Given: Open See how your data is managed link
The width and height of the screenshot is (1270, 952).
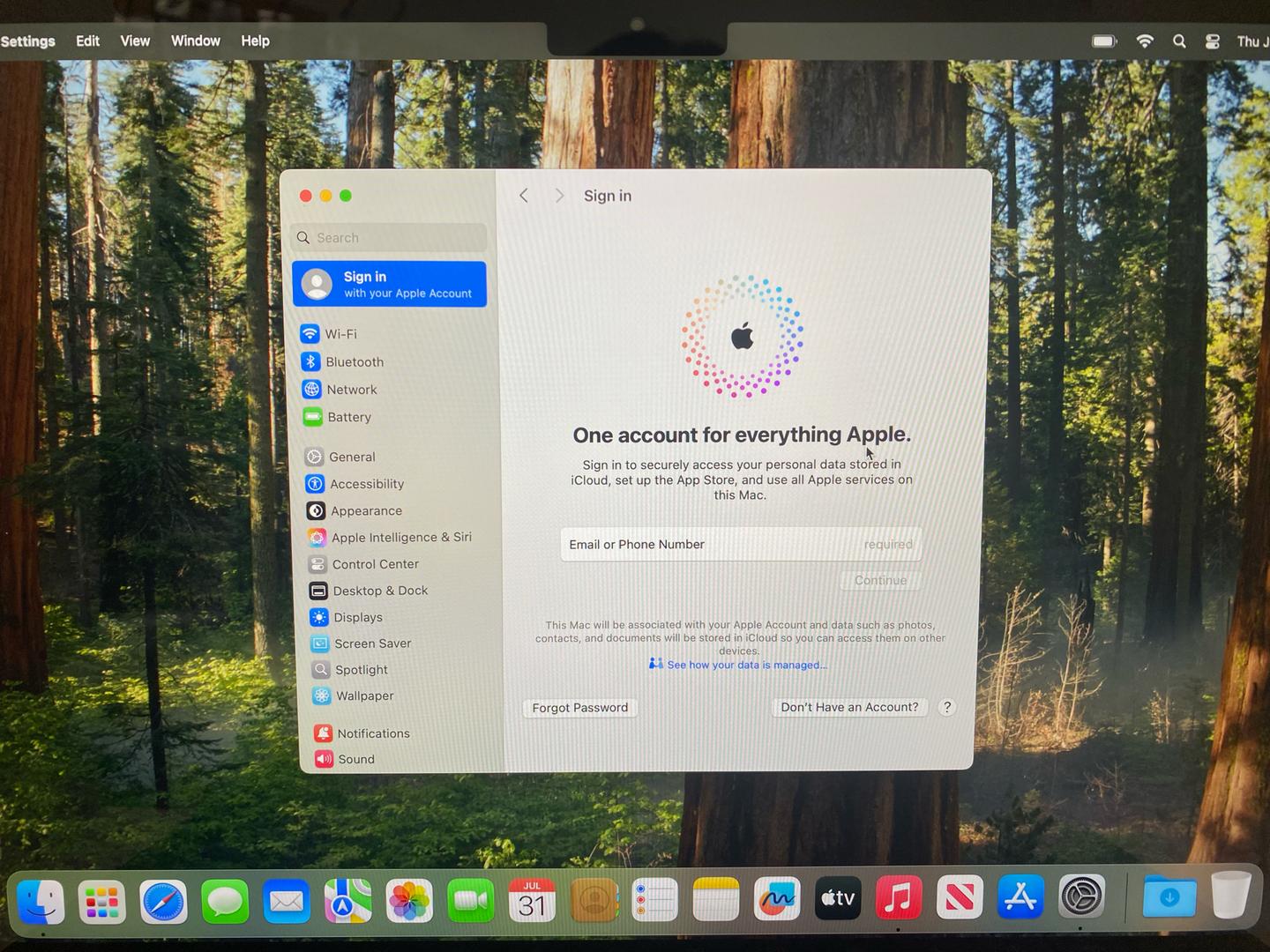Looking at the screenshot, I should tap(738, 665).
